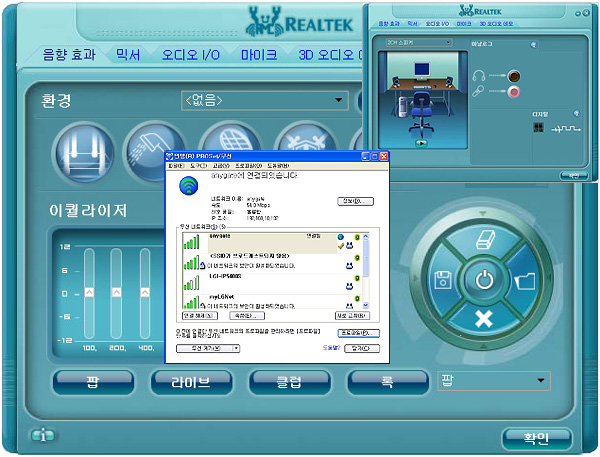This screenshot has height=457, width=600.
Task: Click the microphone icon in small Realtek window
Action: tap(478, 91)
